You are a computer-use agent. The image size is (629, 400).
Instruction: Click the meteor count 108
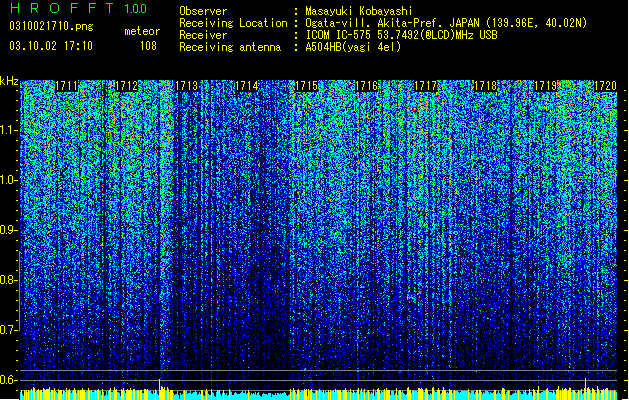click(x=148, y=46)
